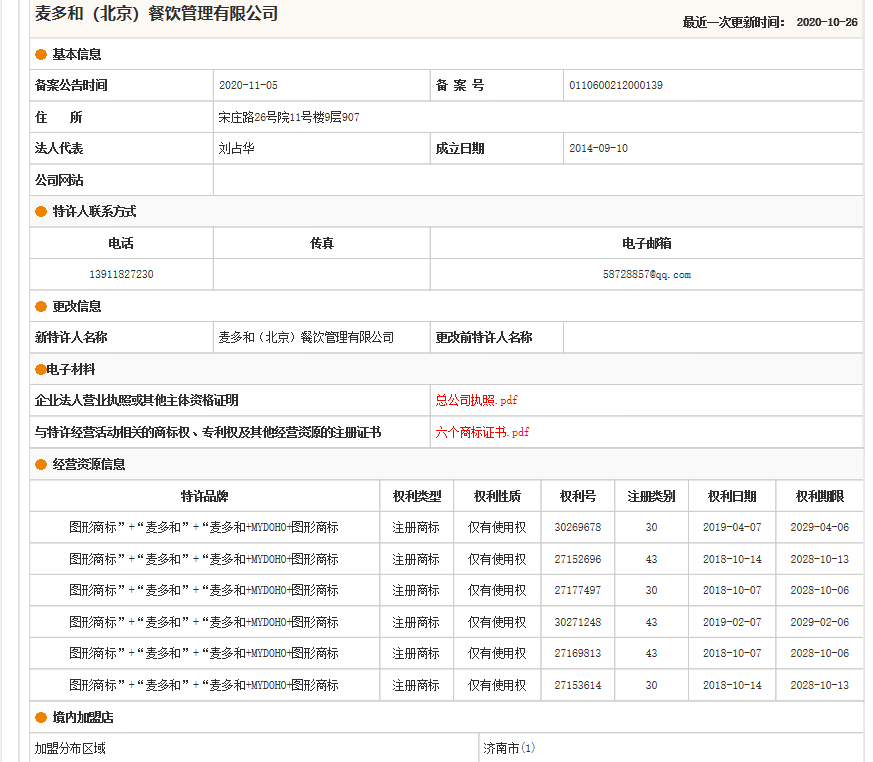This screenshot has height=762, width=873.
Task: Open the 济南市 (1) franchise region link
Action: (x=509, y=748)
